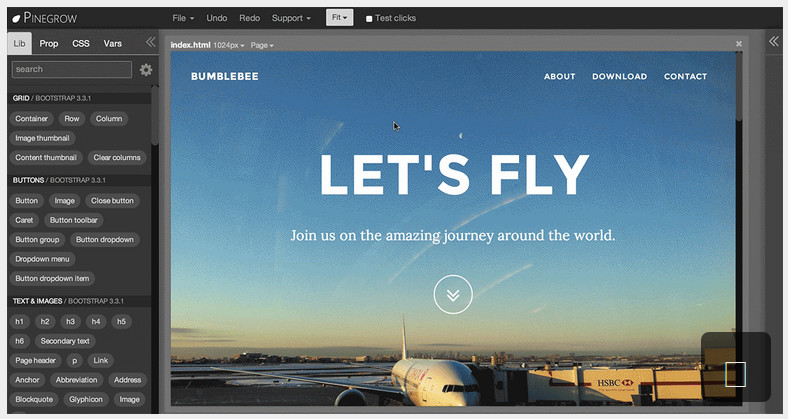The height and width of the screenshot is (419, 788).
Task: Open the Support menu
Action: click(x=291, y=18)
